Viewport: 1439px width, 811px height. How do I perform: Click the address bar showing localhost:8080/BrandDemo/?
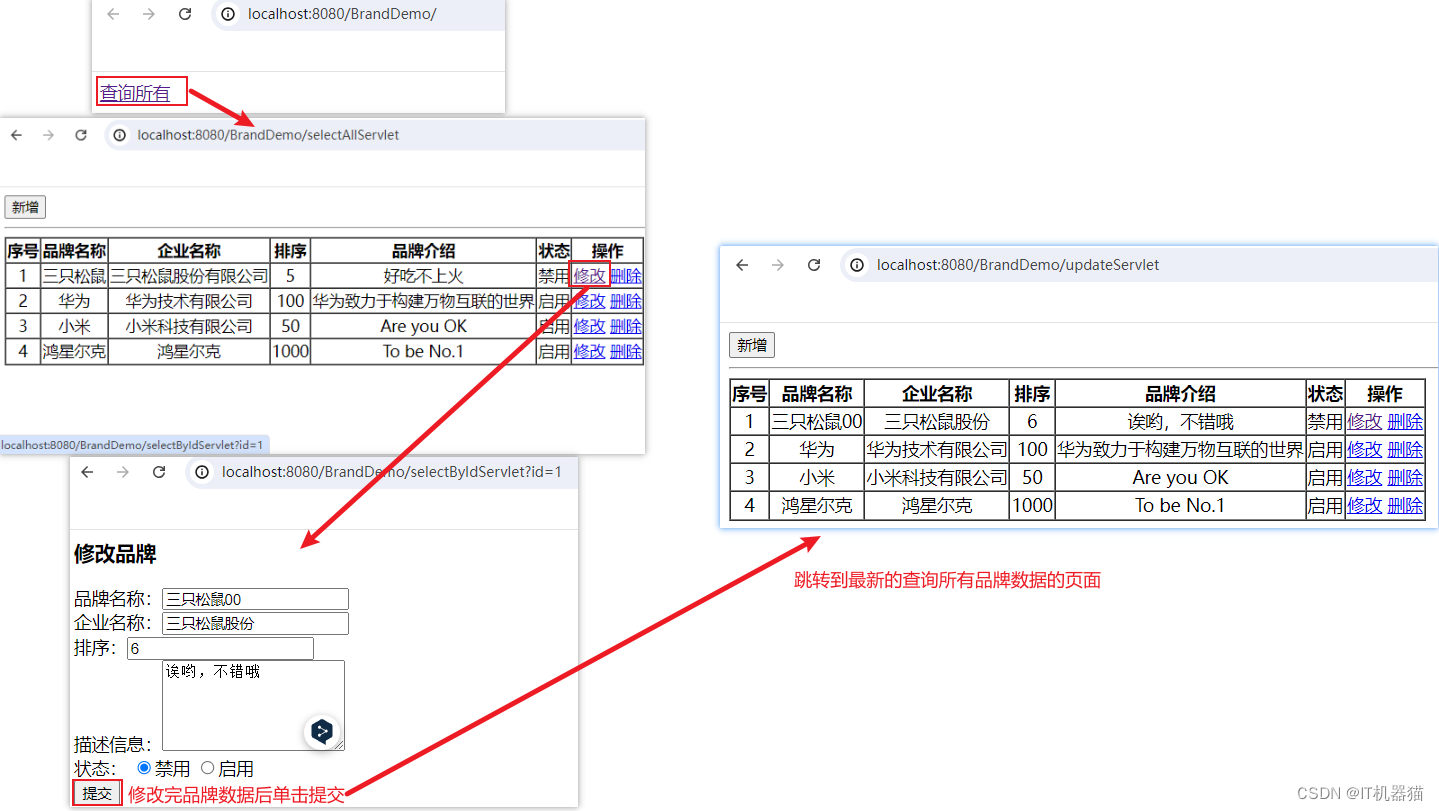pyautogui.click(x=358, y=14)
